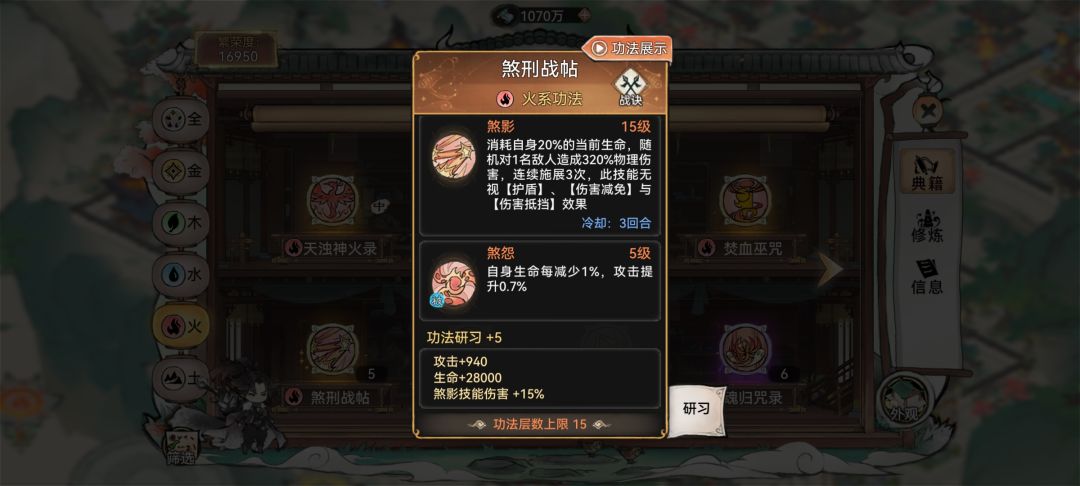The height and width of the screenshot is (486, 1080).
Task: Open the 功法展示 skill demo playback
Action: coord(628,48)
